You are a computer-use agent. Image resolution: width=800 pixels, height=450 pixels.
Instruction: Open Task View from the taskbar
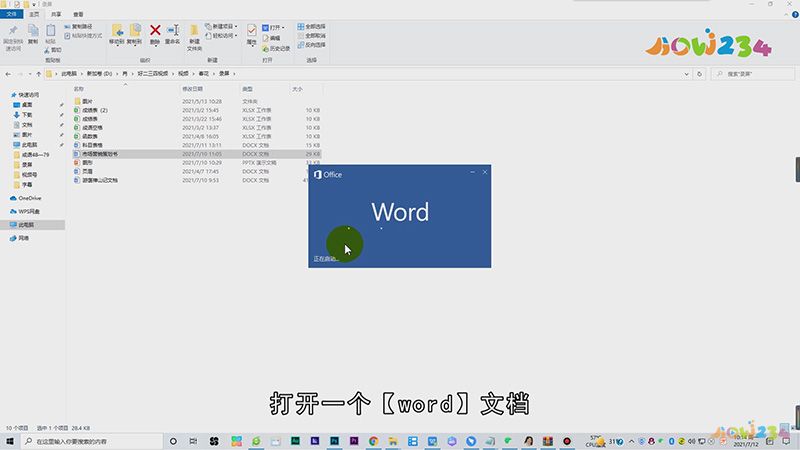pos(193,441)
